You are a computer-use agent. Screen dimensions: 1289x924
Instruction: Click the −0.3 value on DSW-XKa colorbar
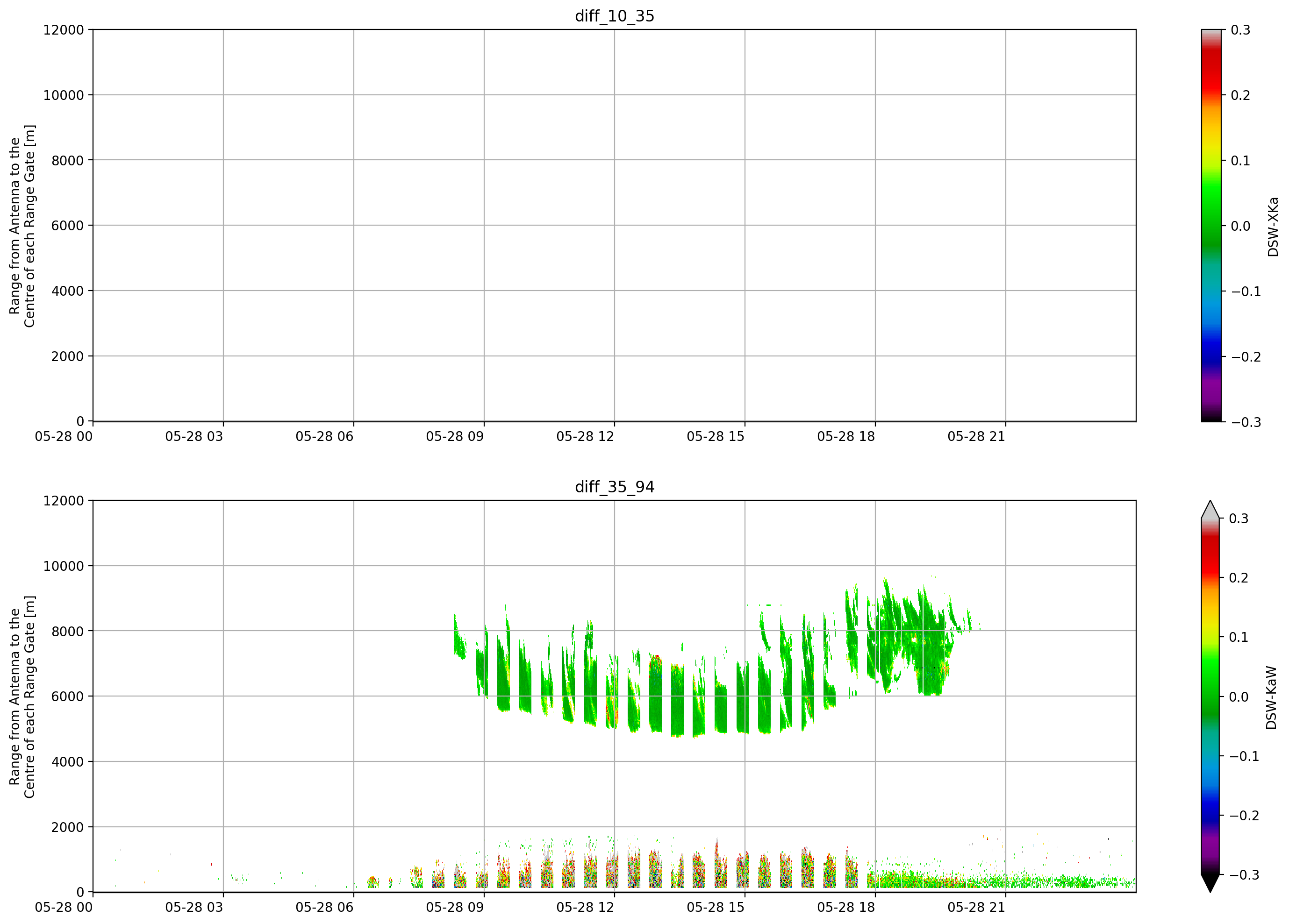tap(1246, 422)
